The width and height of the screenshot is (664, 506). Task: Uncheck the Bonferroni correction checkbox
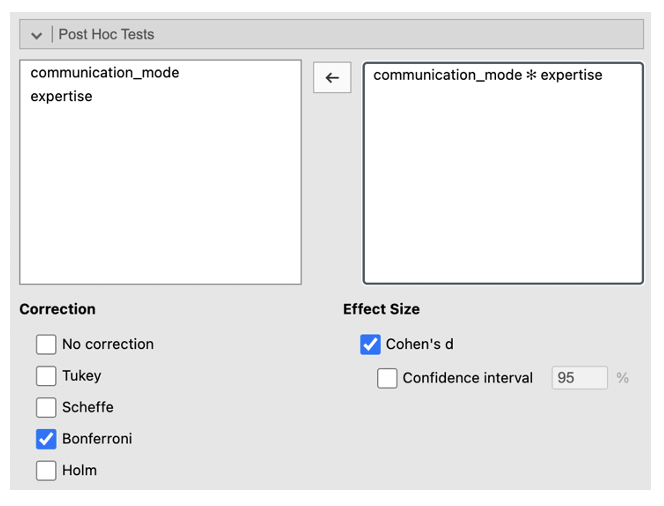tap(46, 439)
